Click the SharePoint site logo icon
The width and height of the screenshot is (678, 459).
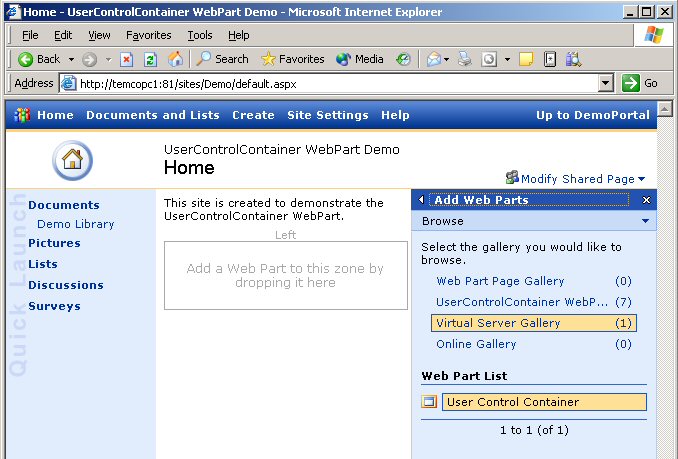pos(22,115)
